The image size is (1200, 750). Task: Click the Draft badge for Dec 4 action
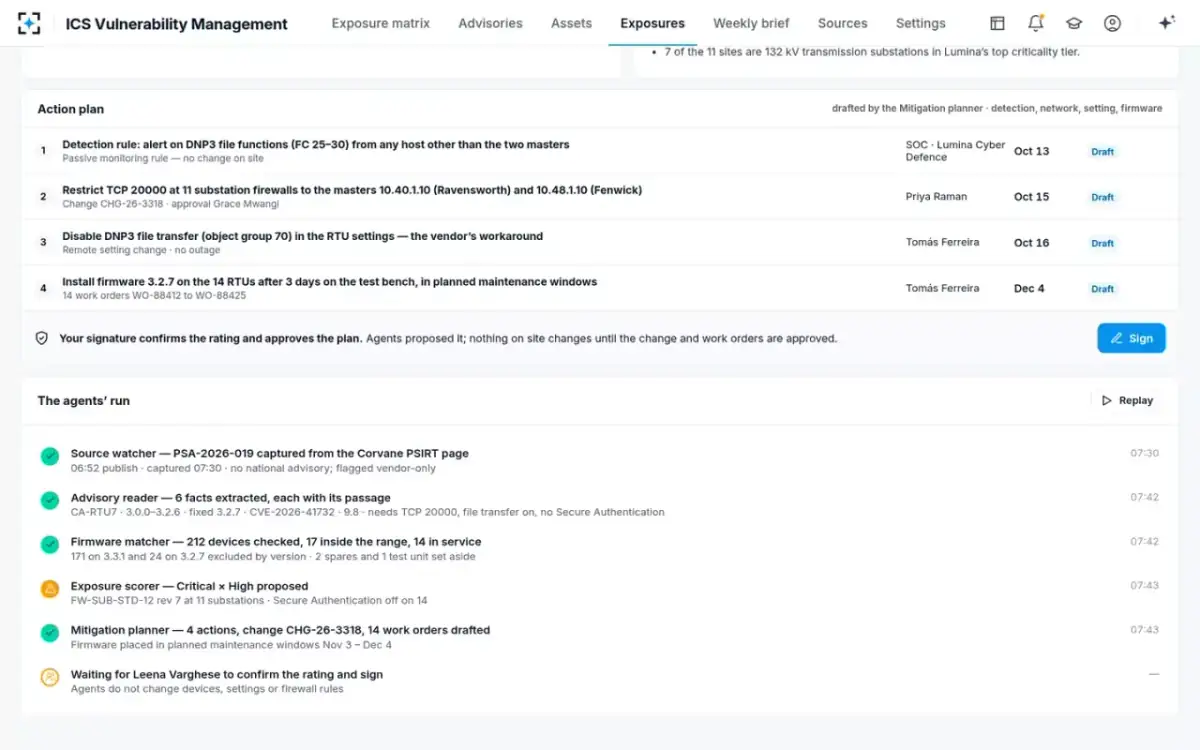click(x=1102, y=289)
